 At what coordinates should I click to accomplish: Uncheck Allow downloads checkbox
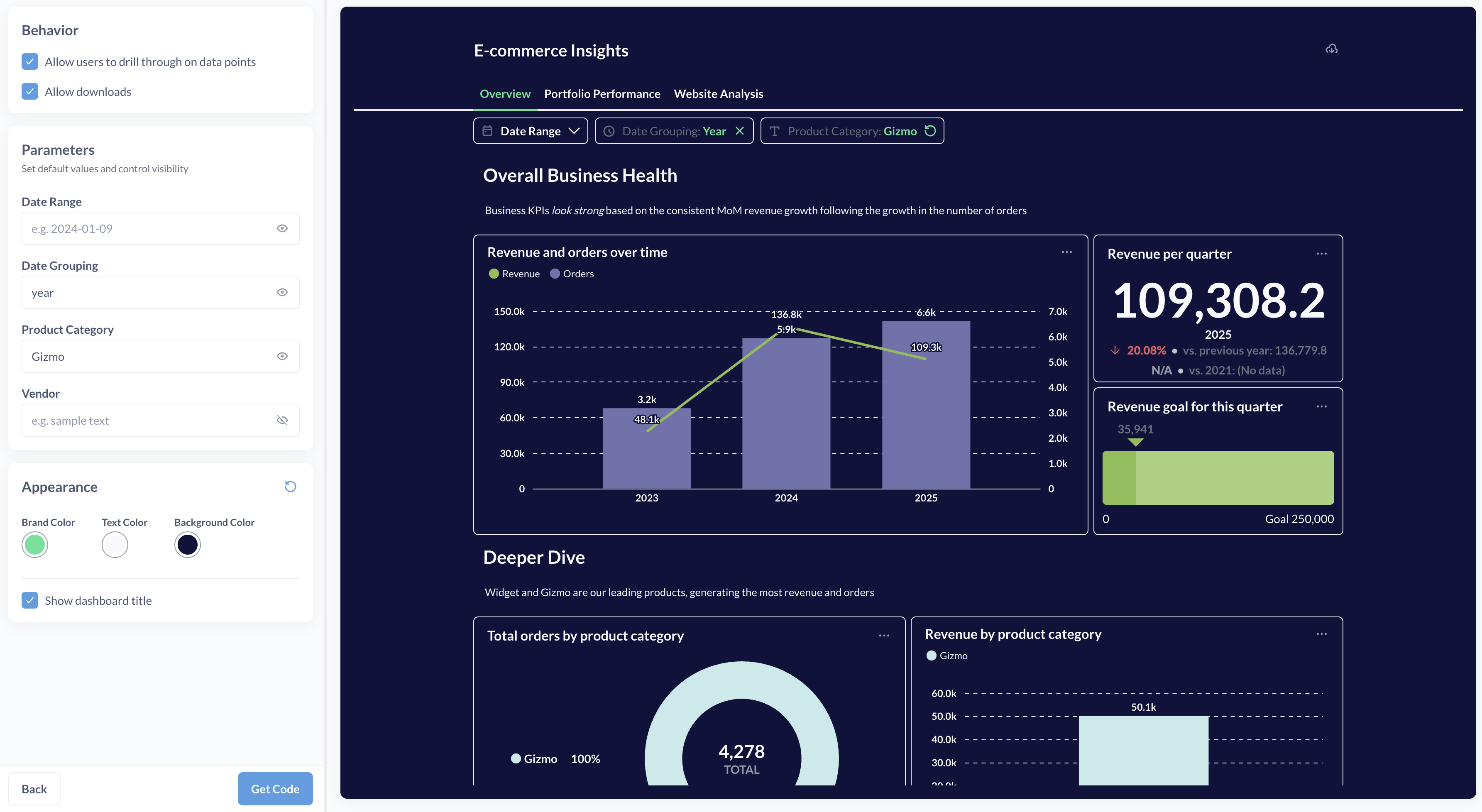[x=30, y=91]
